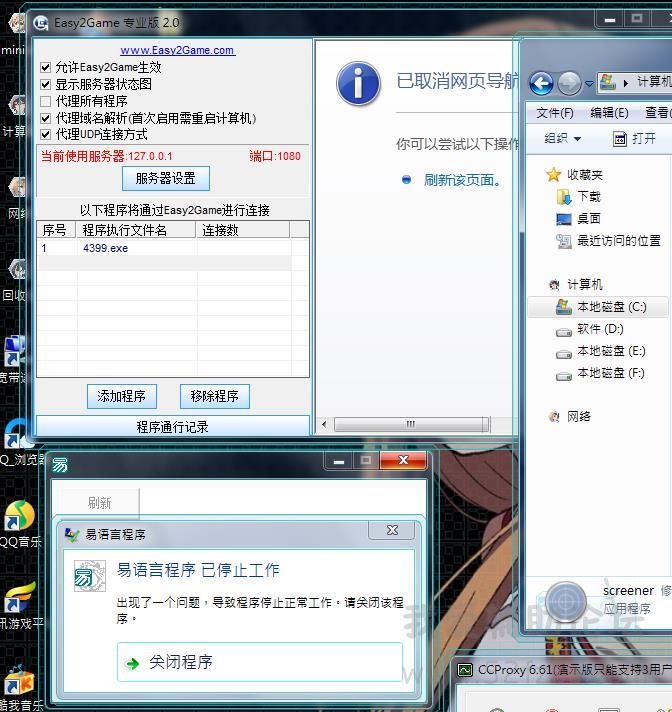Image resolution: width=672 pixels, height=712 pixels.
Task: Click Explorer forward arrow button
Action: point(569,84)
